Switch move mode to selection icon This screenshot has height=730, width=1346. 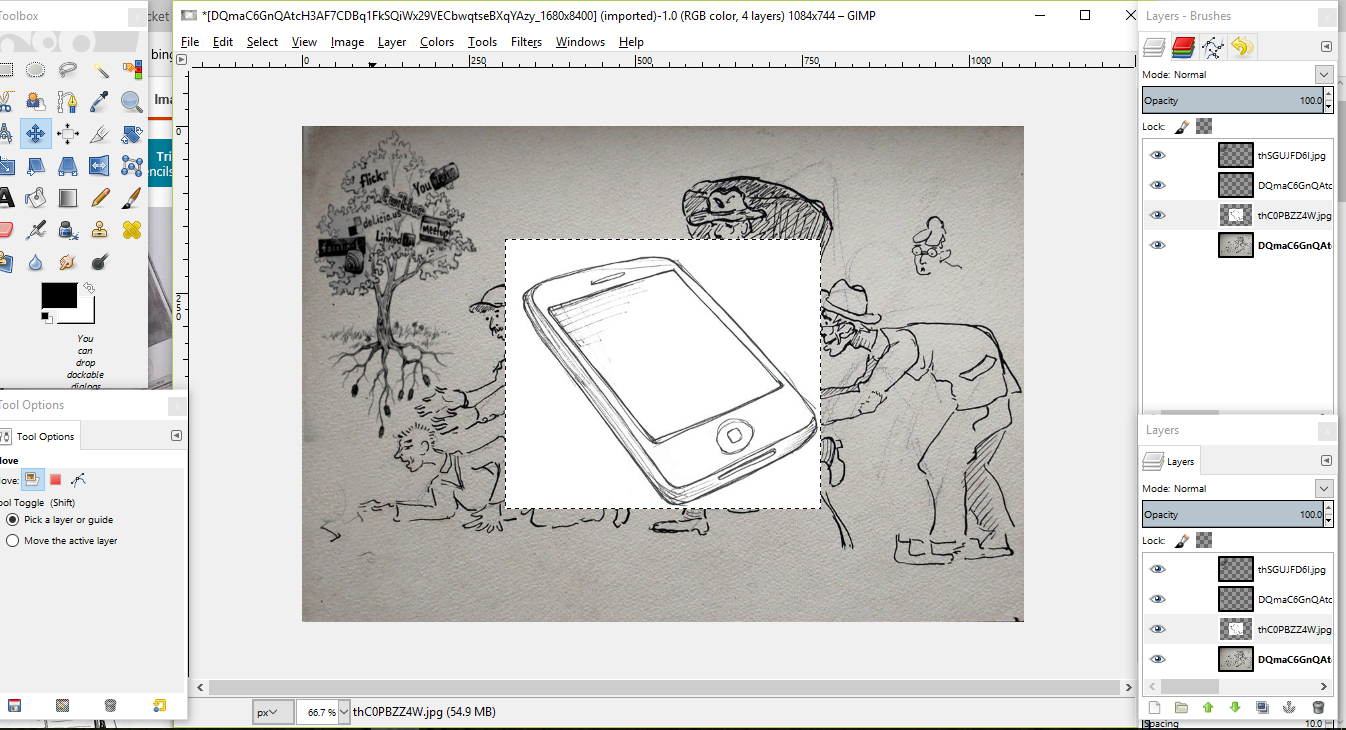point(55,480)
